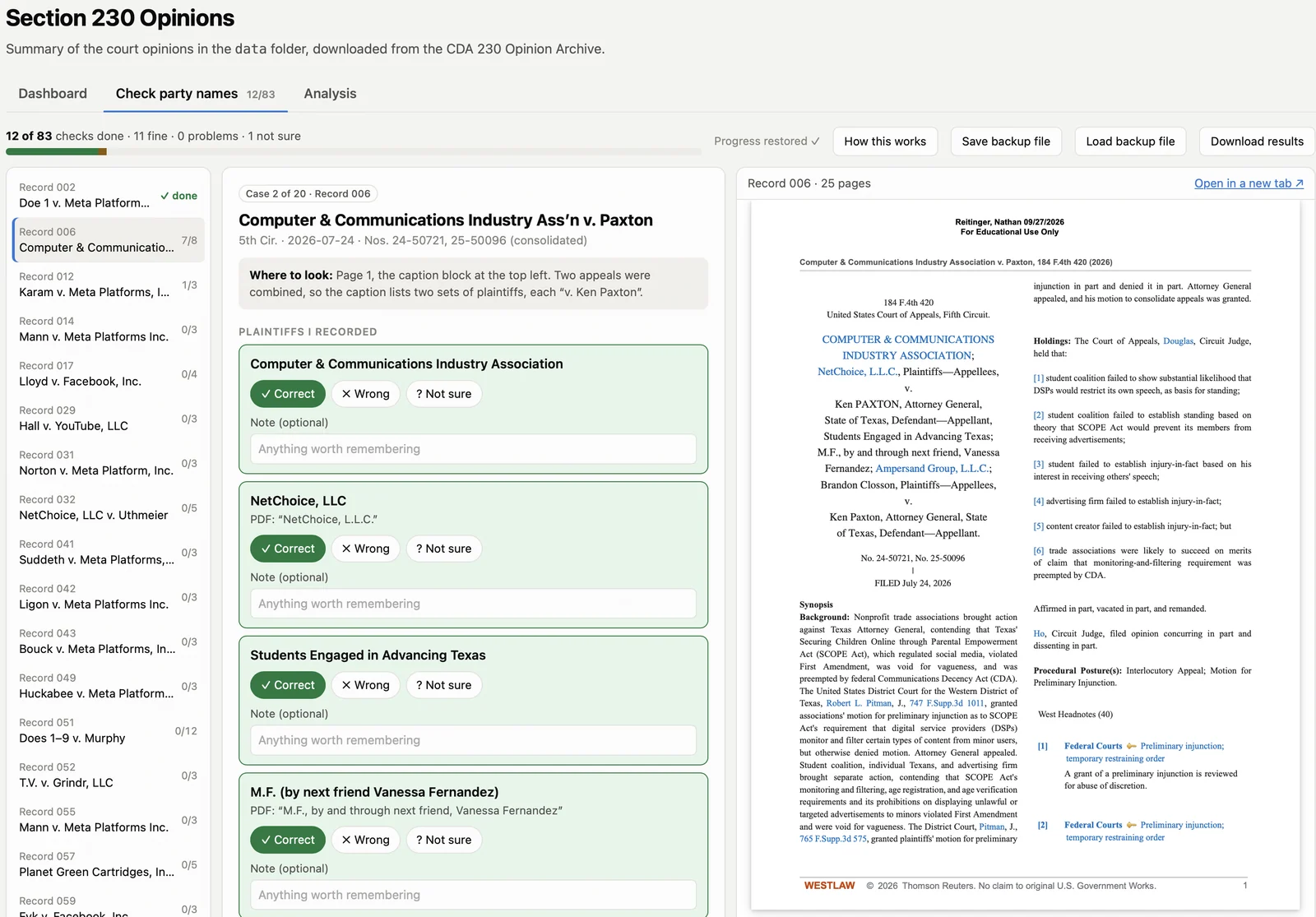Select Record 017 Lloyd v. Facebook, Inc.
This screenshot has width=1316, height=917.
[x=109, y=373]
